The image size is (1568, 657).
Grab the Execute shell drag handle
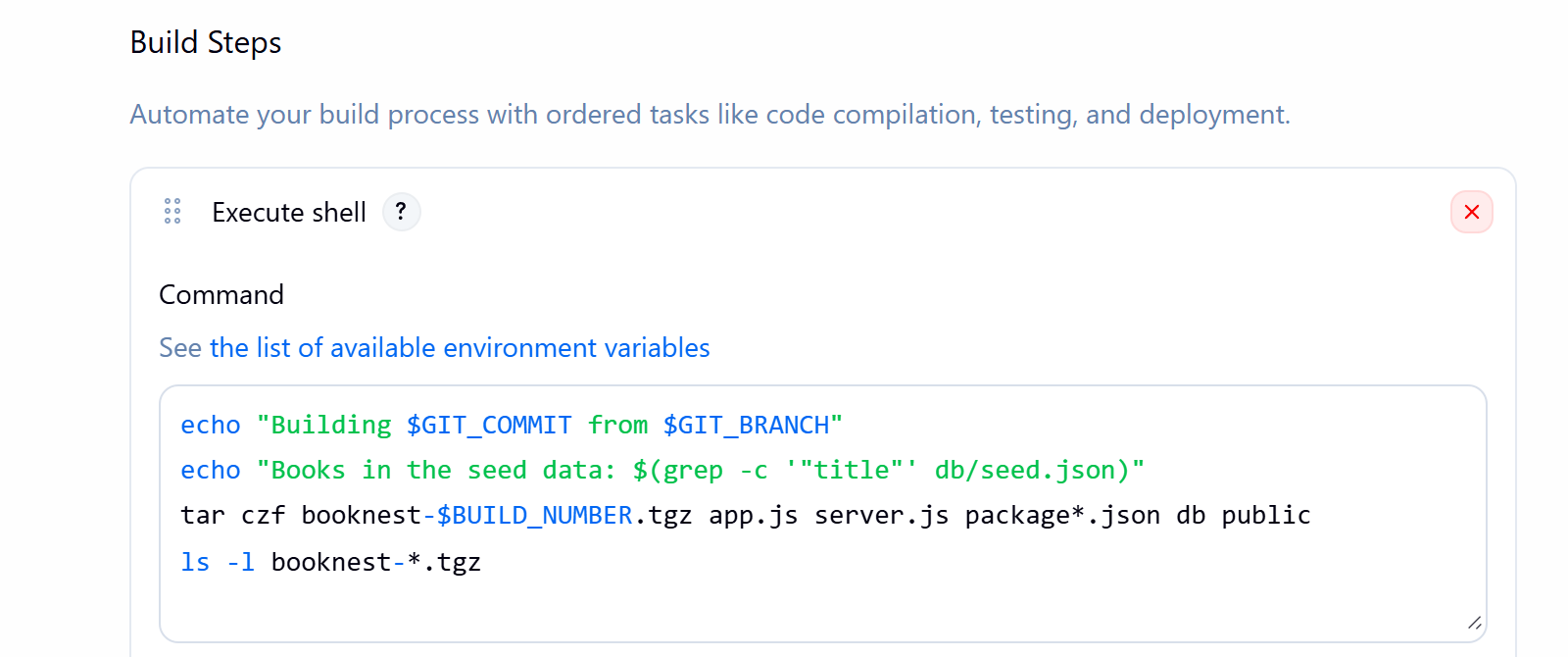[172, 212]
